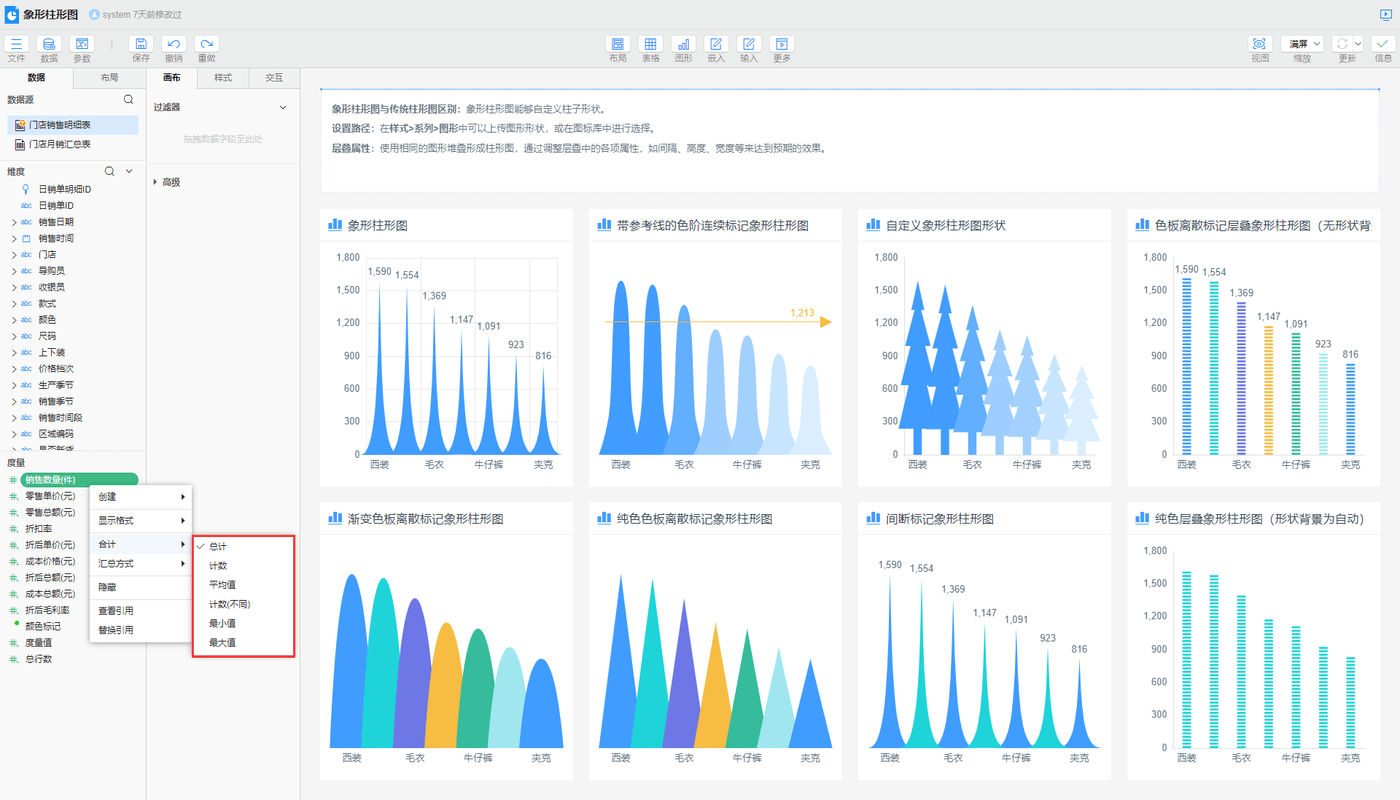Click 隐藏 in the context menu

tap(107, 587)
